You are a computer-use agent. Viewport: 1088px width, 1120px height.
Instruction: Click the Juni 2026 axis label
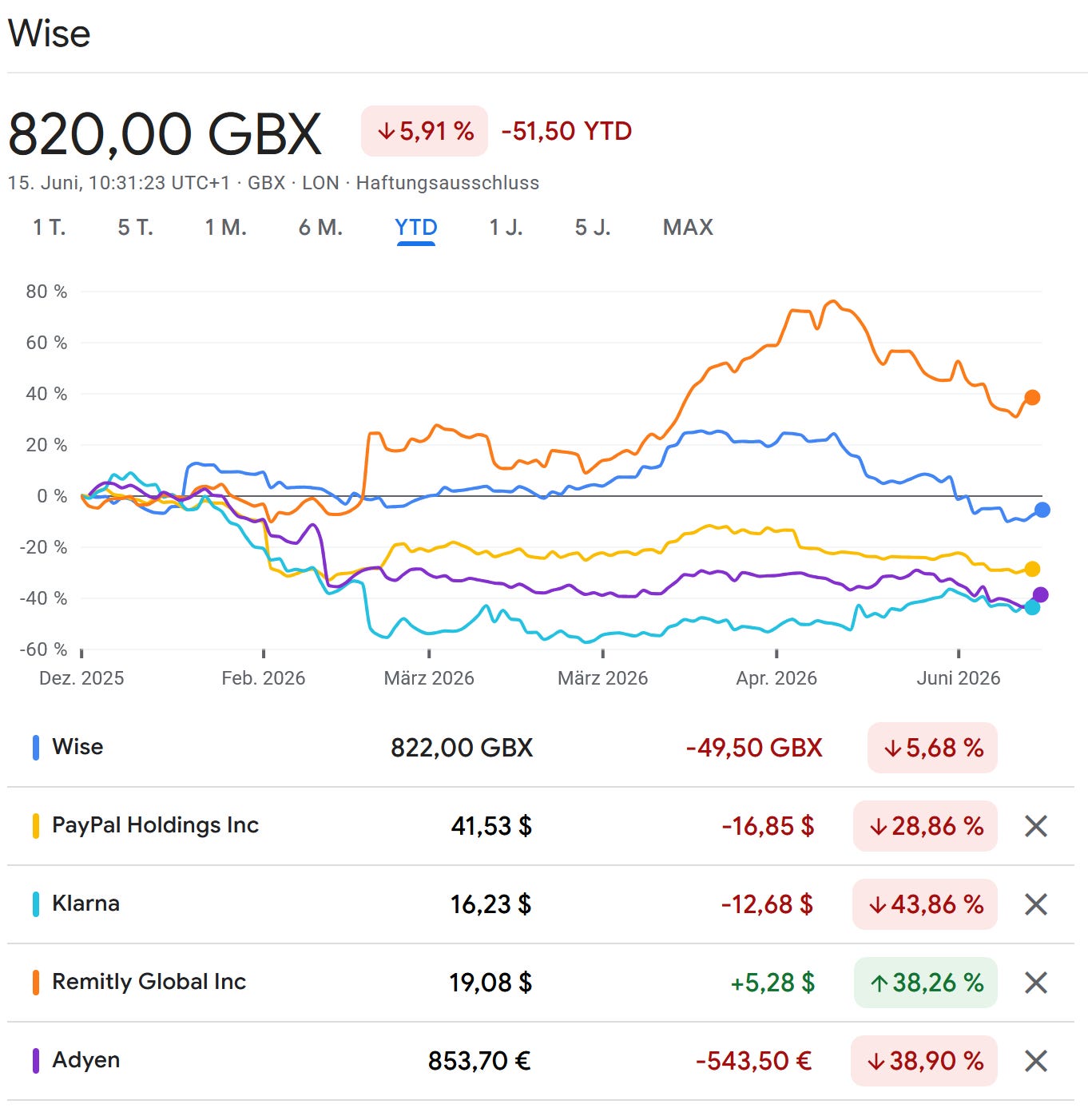pyautogui.click(x=959, y=678)
